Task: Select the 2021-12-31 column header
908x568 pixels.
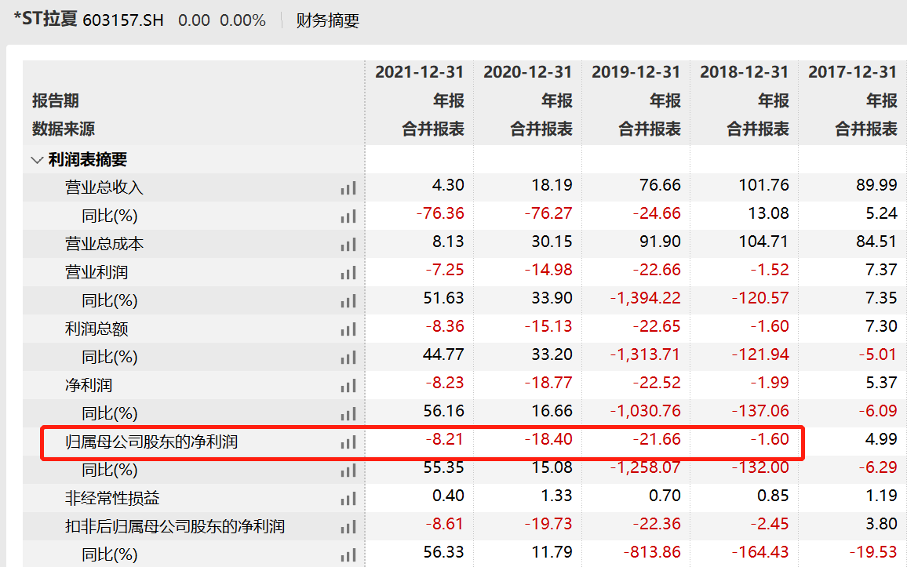Action: 419,72
